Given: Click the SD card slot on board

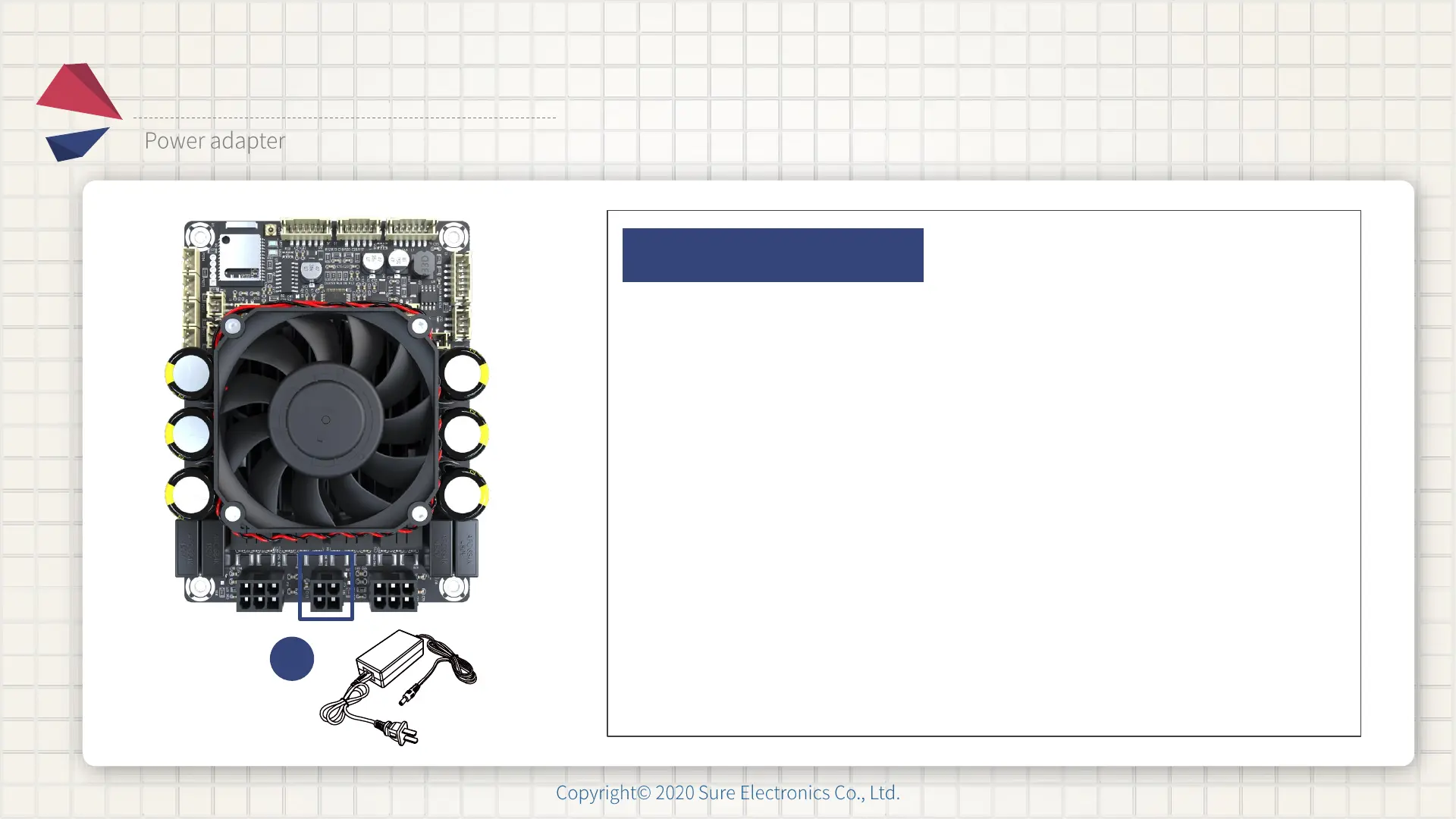Looking at the screenshot, I should [x=240, y=256].
